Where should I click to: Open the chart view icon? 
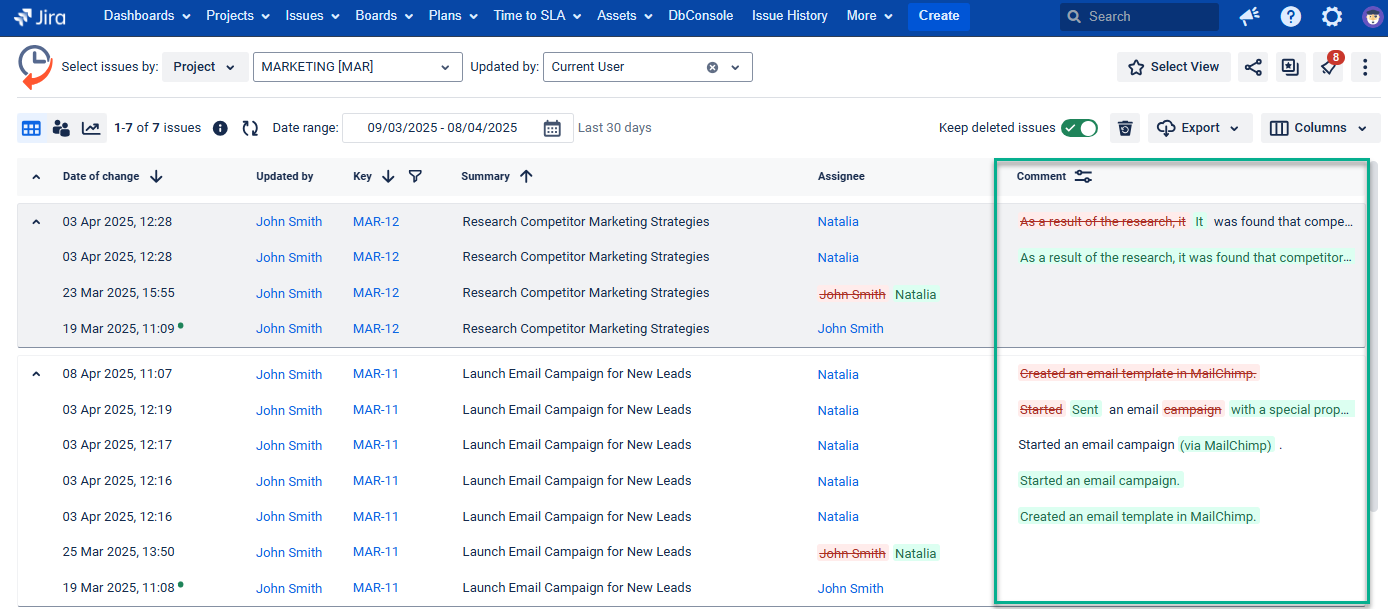click(91, 128)
